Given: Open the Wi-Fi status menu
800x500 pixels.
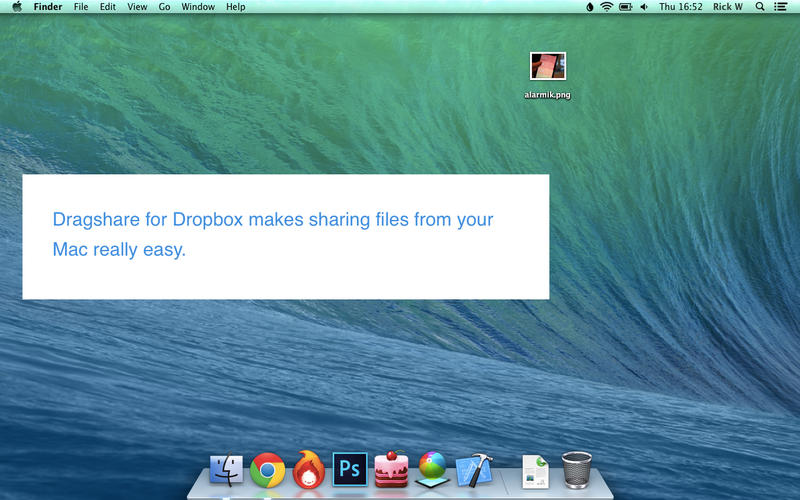Looking at the screenshot, I should [606, 7].
